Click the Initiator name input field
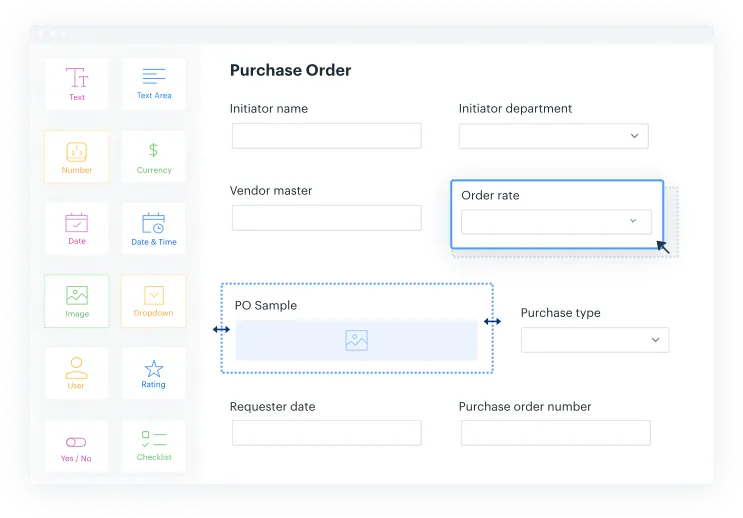The width and height of the screenshot is (743, 518). (x=326, y=136)
